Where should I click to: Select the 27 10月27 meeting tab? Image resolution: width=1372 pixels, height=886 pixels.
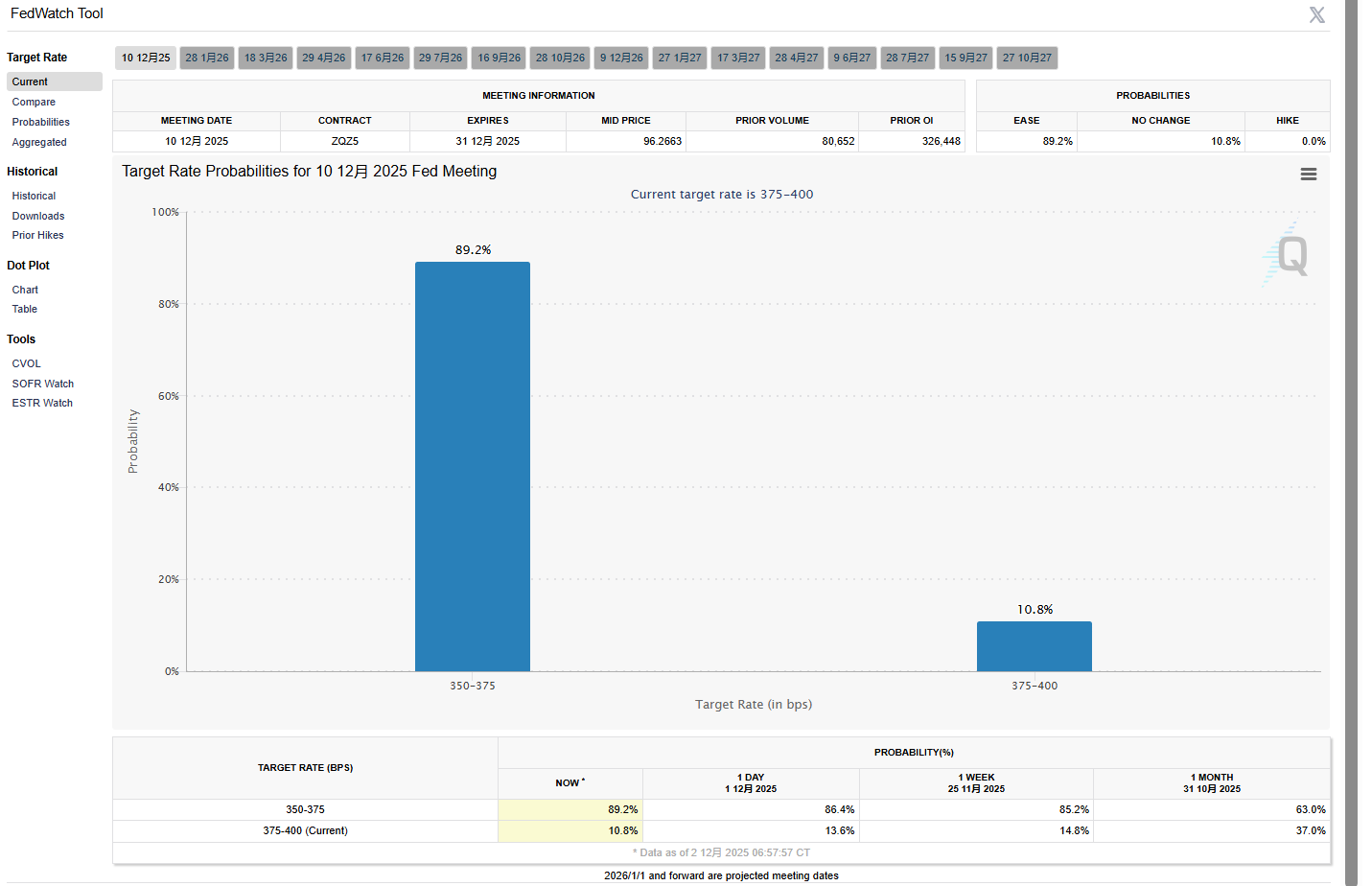pyautogui.click(x=1027, y=58)
